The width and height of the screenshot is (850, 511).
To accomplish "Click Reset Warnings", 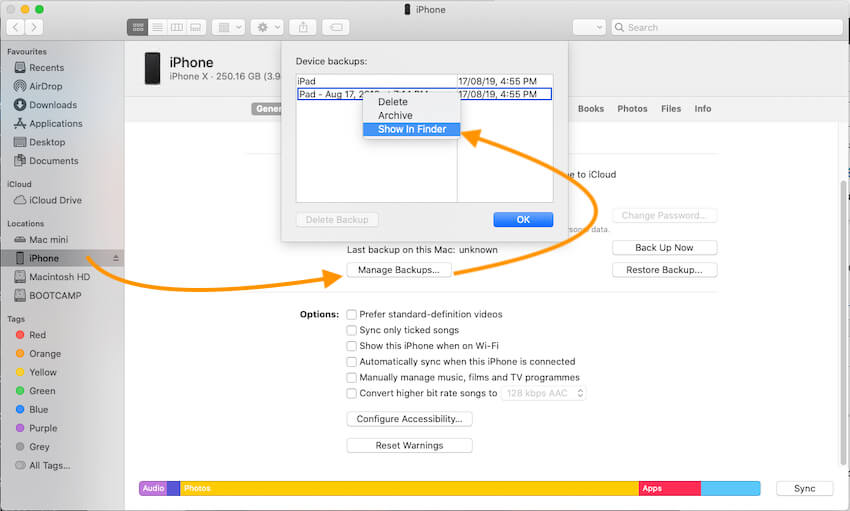I will (x=409, y=445).
